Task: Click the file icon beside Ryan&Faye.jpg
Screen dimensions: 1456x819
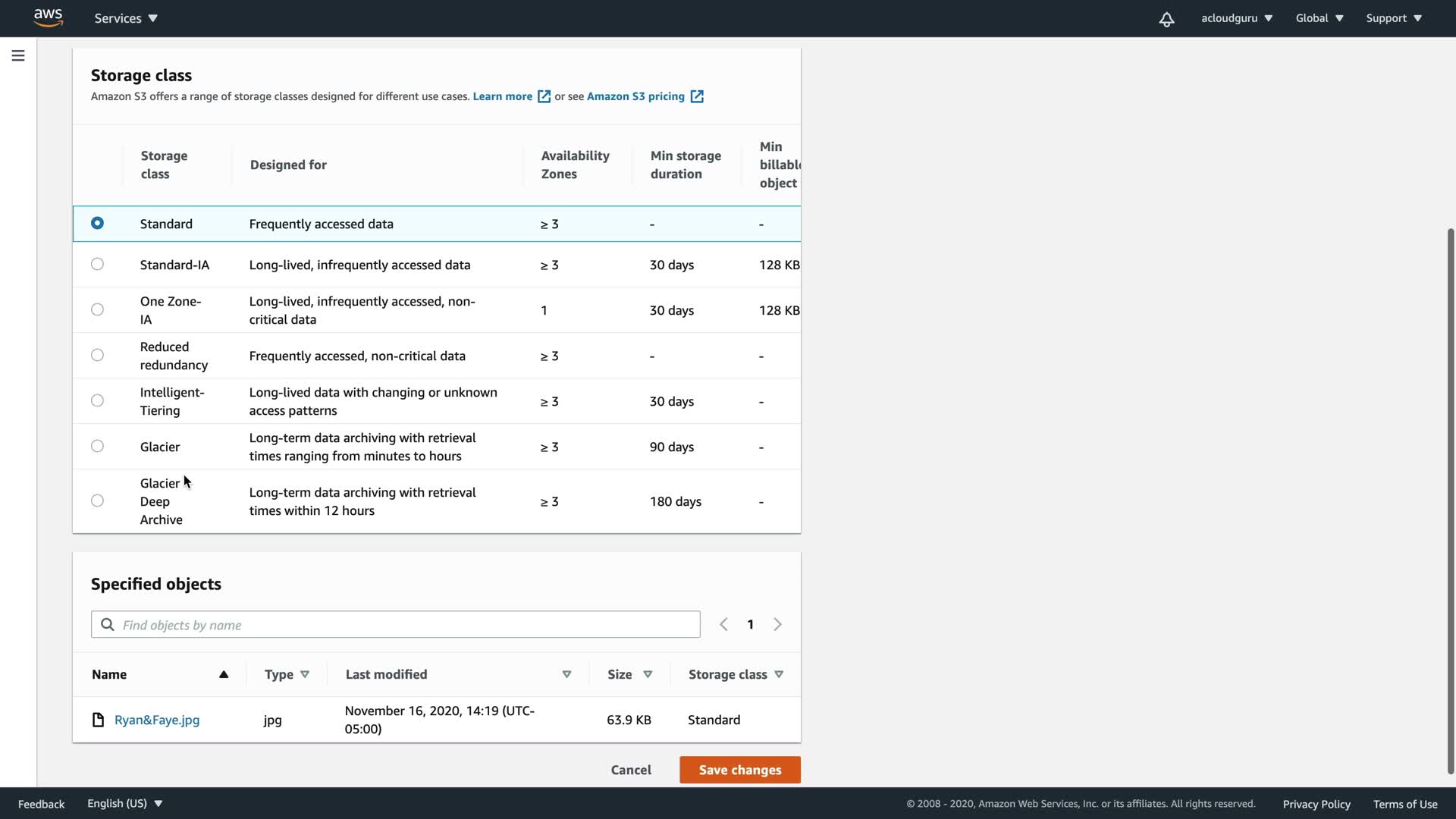Action: tap(98, 720)
